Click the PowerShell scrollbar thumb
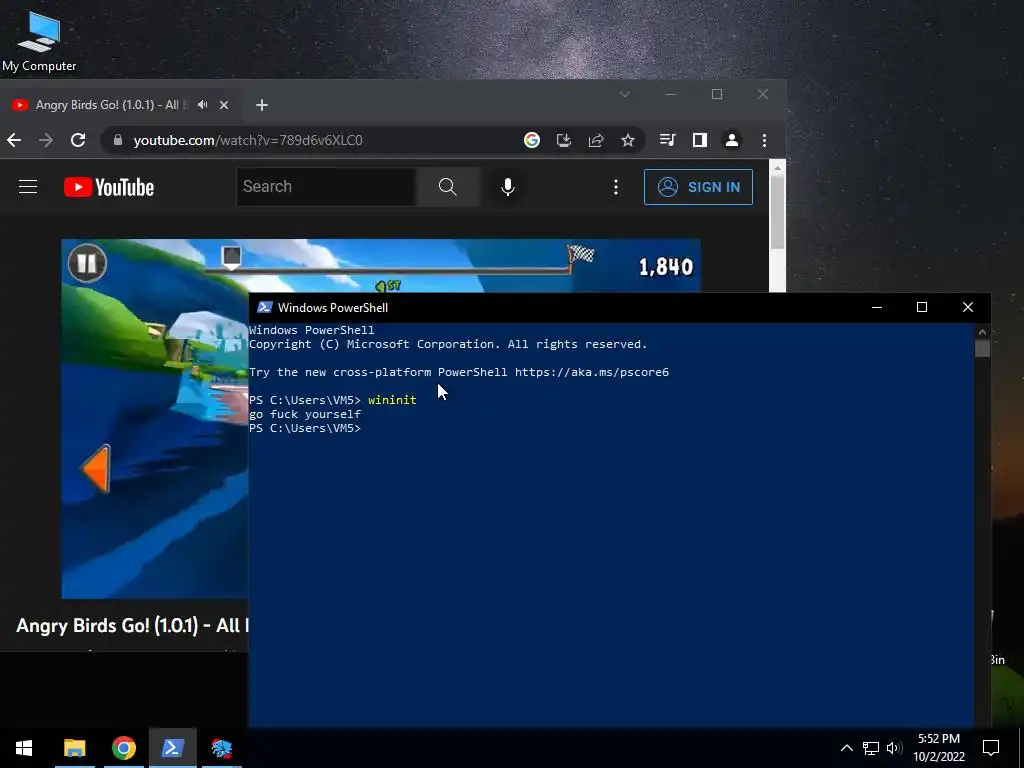1024x768 pixels. 982,348
